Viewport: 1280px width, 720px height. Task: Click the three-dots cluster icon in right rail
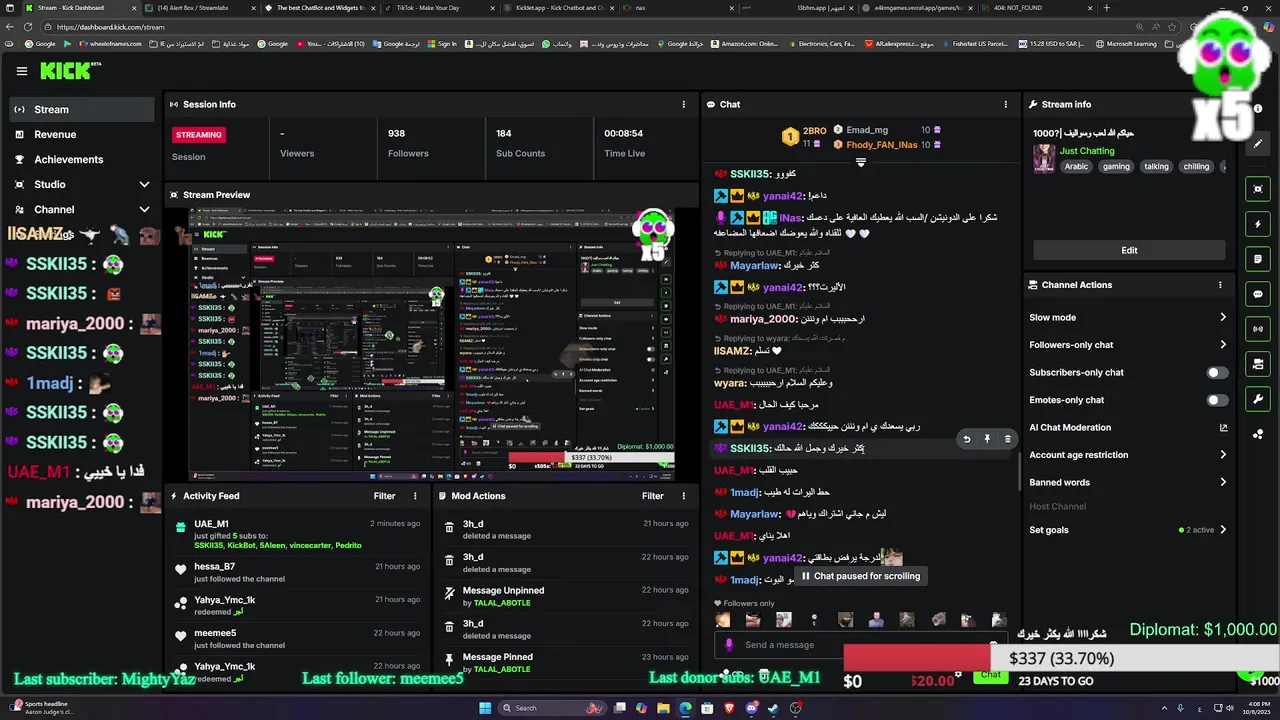coord(1258,434)
